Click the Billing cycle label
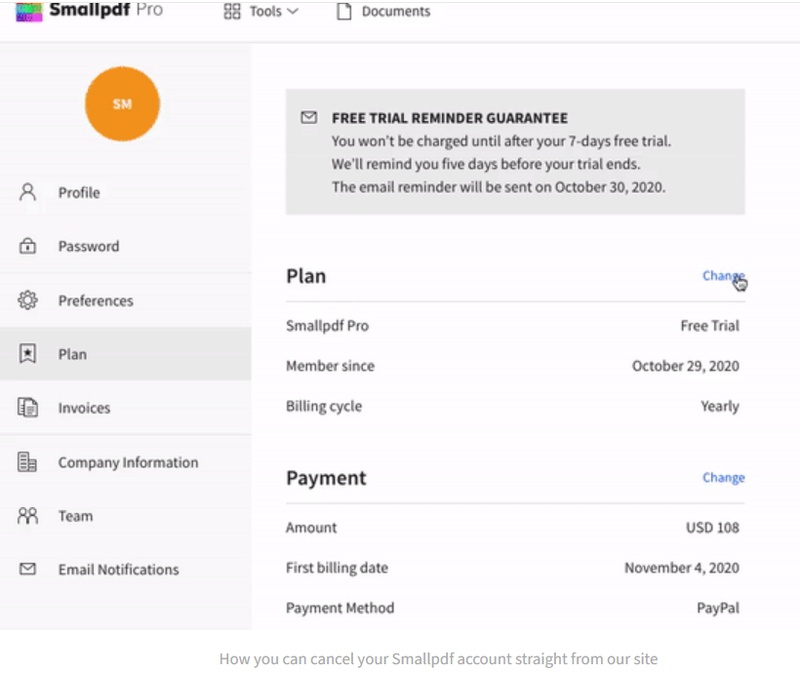The image size is (800, 673). point(324,406)
